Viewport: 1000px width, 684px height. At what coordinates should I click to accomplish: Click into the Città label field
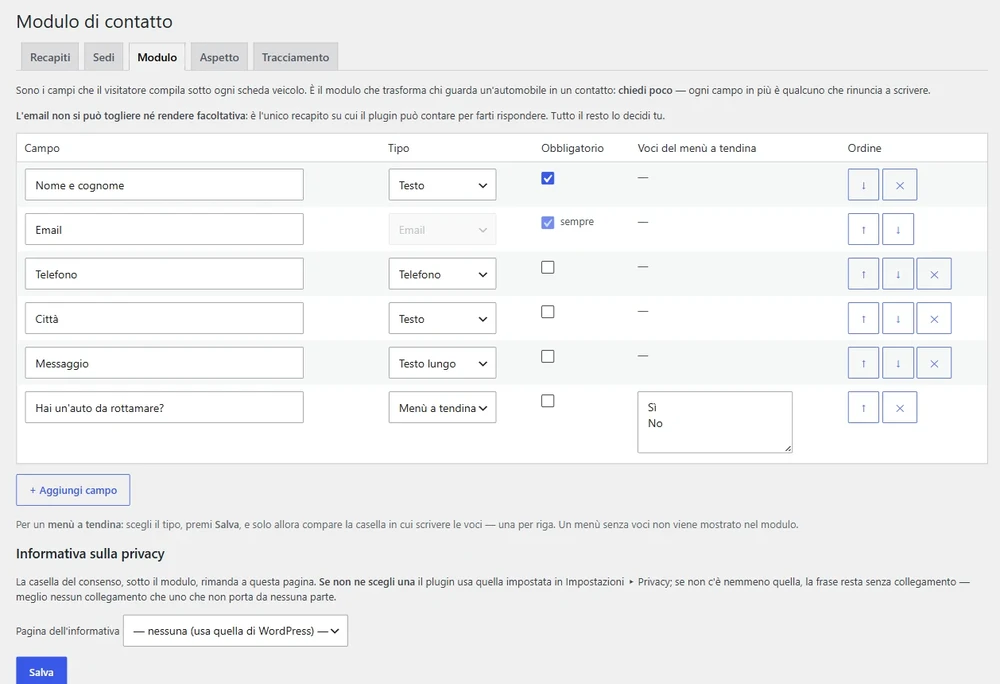pyautogui.click(x=165, y=319)
